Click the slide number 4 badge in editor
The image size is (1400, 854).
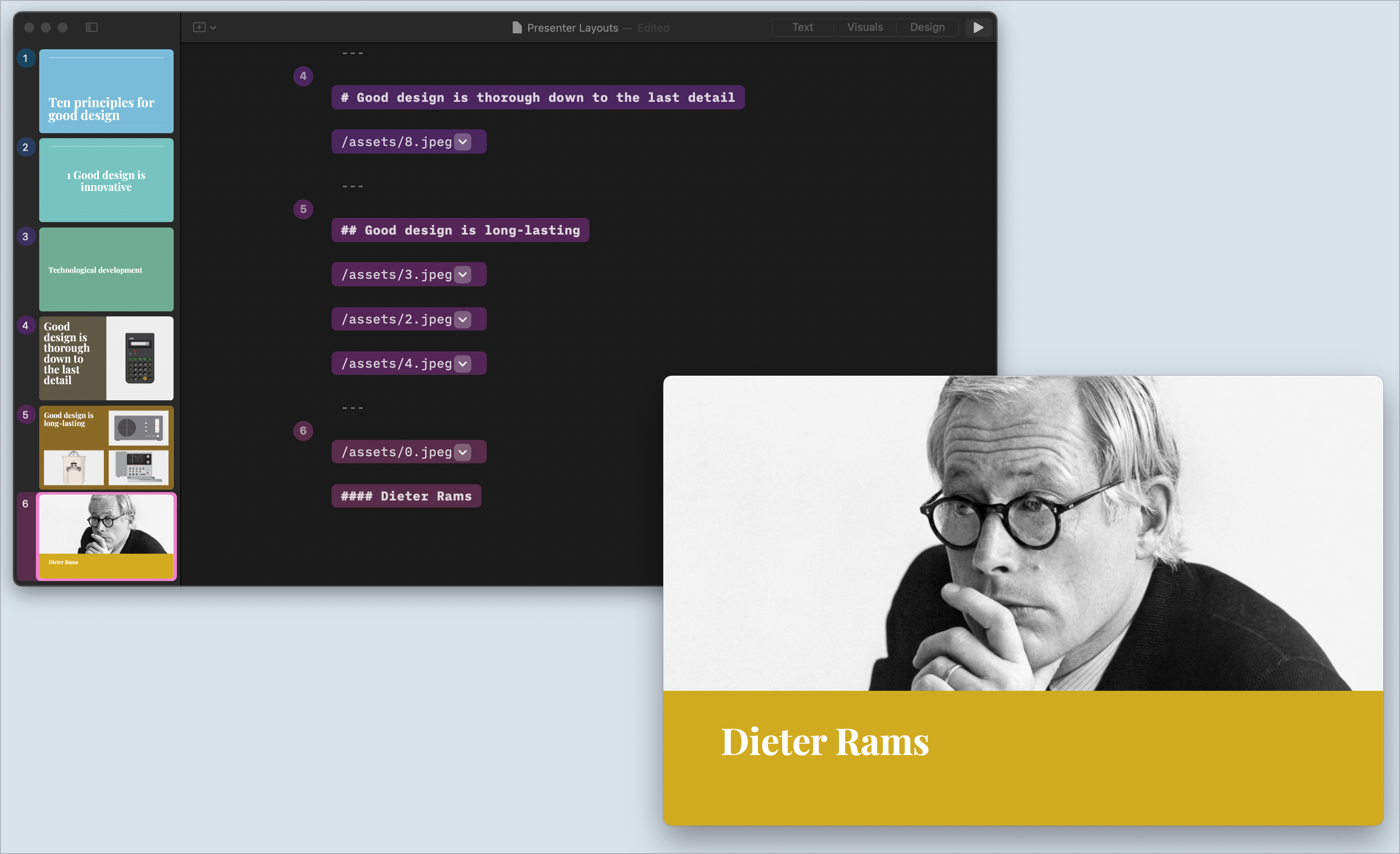pos(303,76)
